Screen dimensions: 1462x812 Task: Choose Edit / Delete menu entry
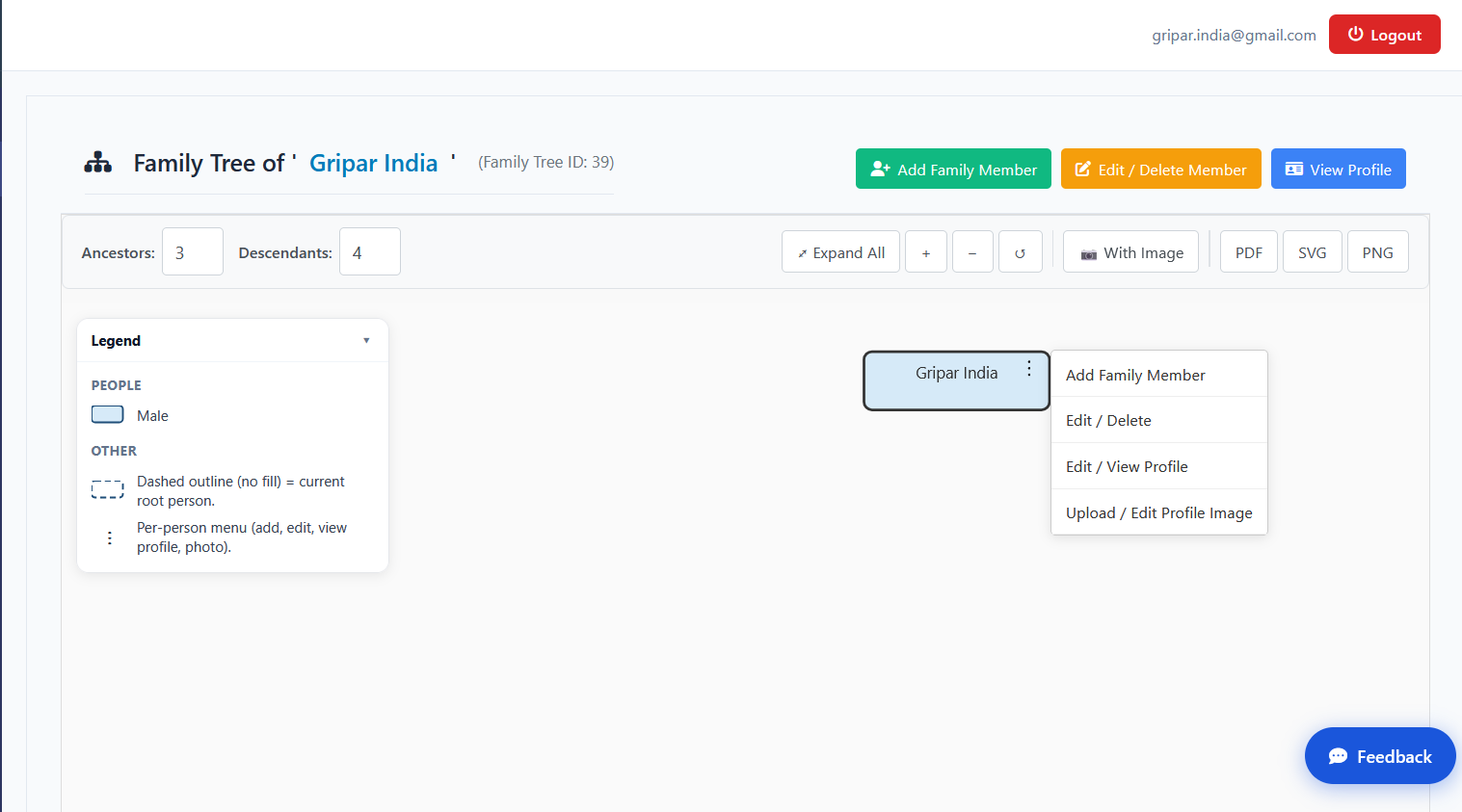tap(1159, 420)
